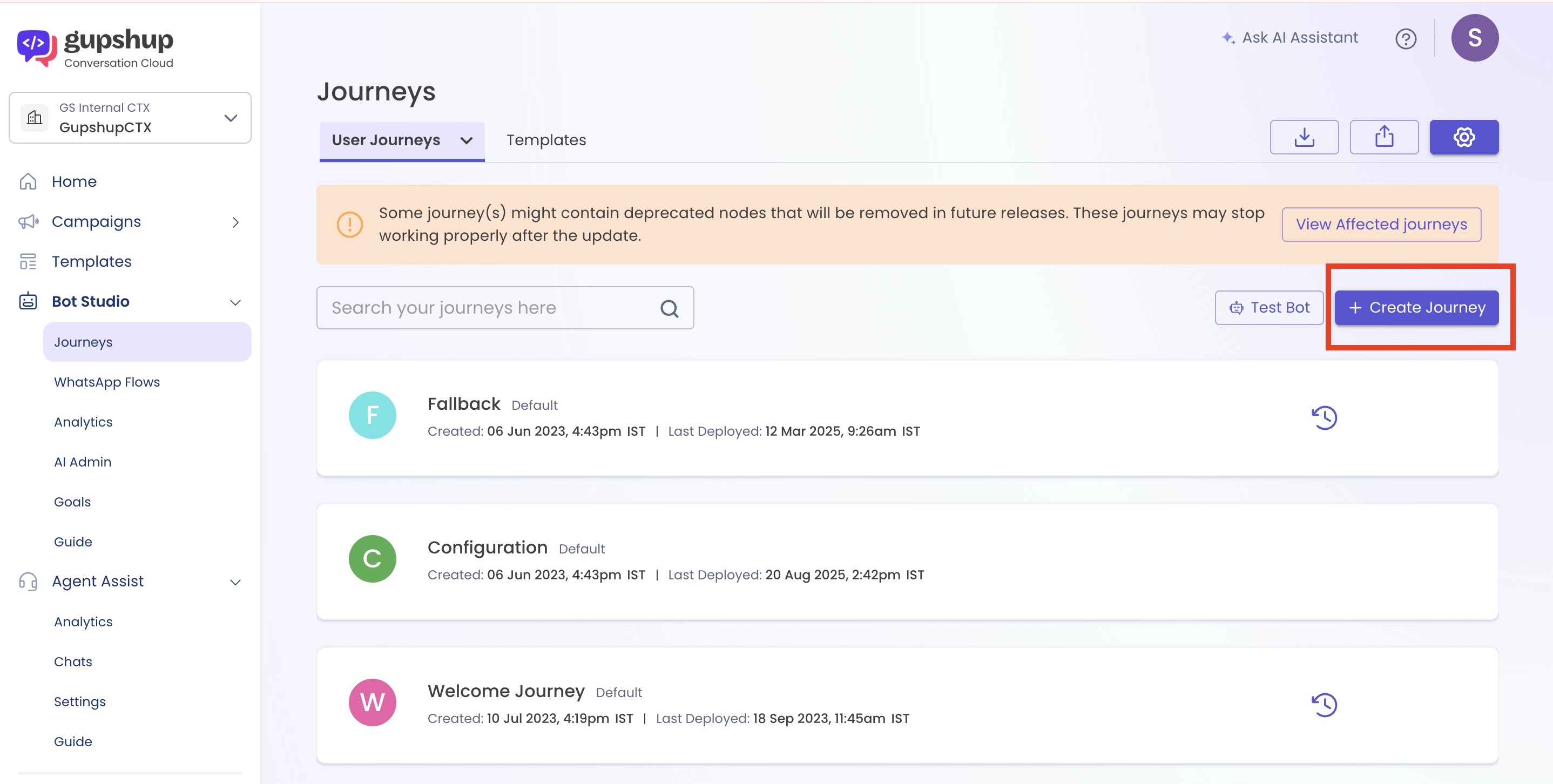1553x784 pixels.
Task: Click Fallback date '12 Mar 2025, 9:26am'
Action: click(x=830, y=431)
